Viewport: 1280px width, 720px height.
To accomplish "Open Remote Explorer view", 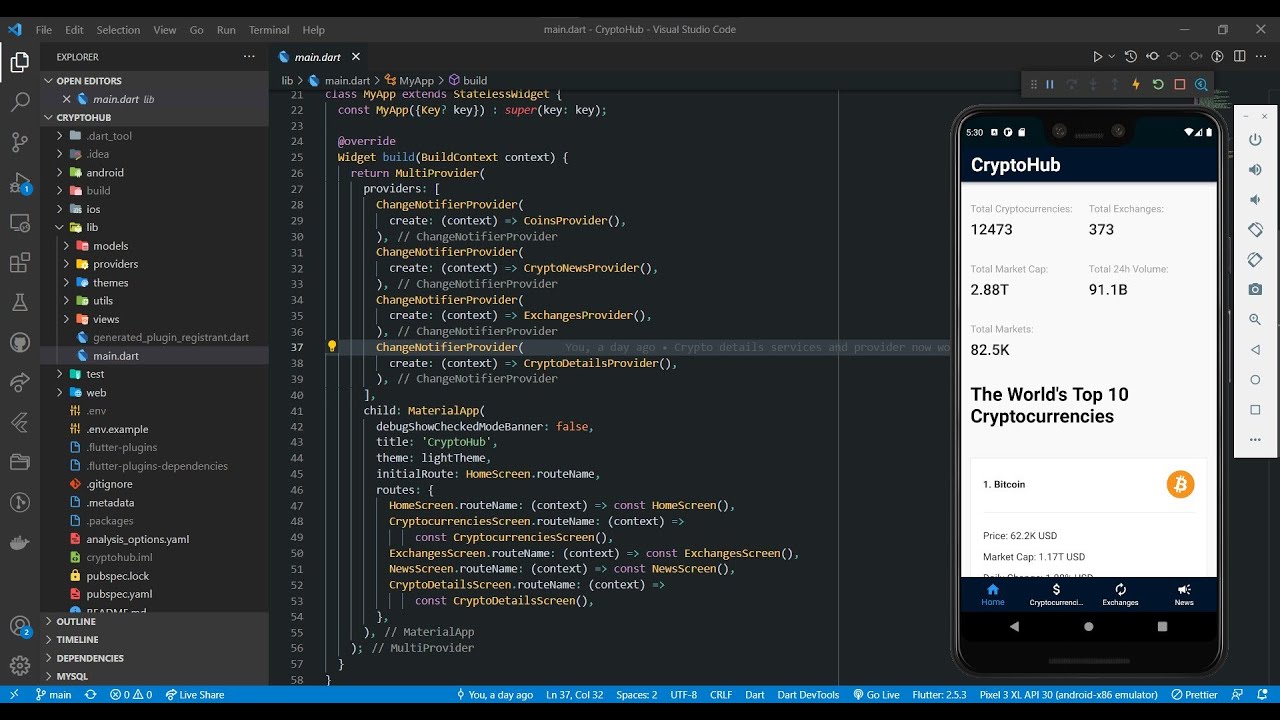I will tap(20, 223).
